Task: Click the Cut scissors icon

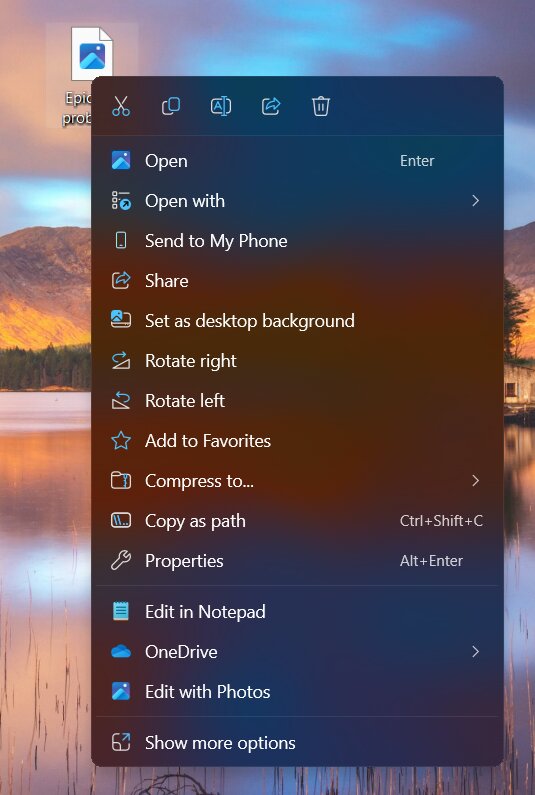Action: coord(121,106)
